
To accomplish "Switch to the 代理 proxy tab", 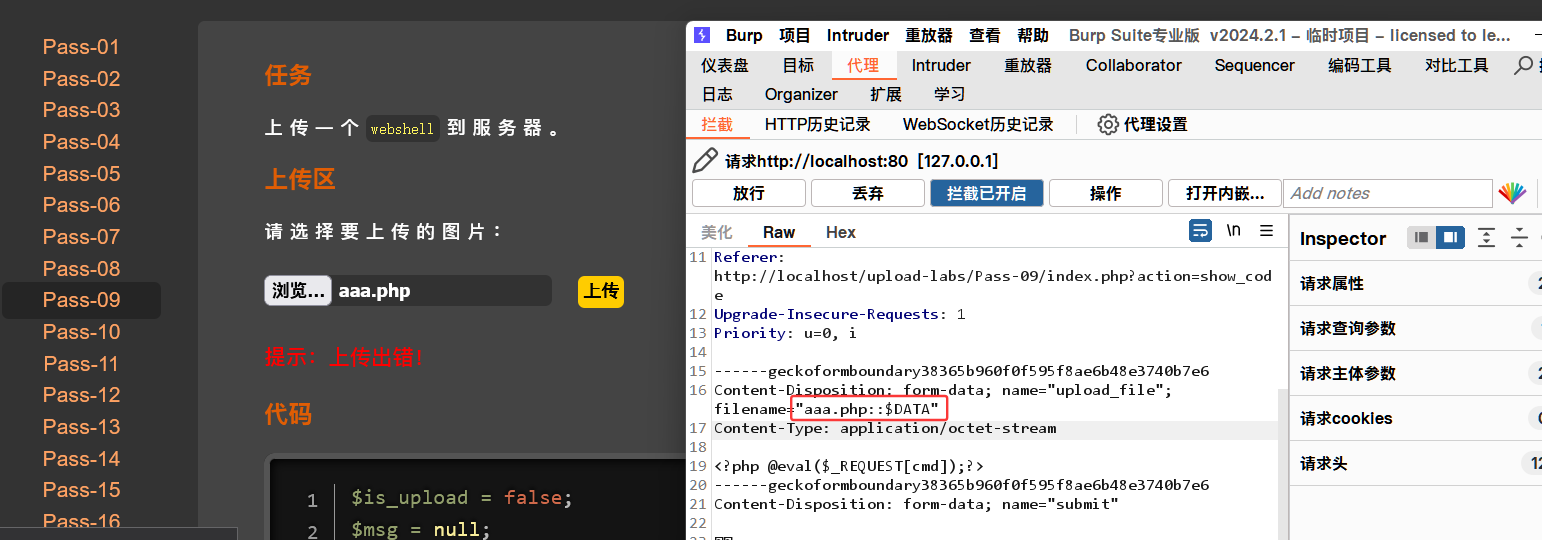I will tap(863, 65).
